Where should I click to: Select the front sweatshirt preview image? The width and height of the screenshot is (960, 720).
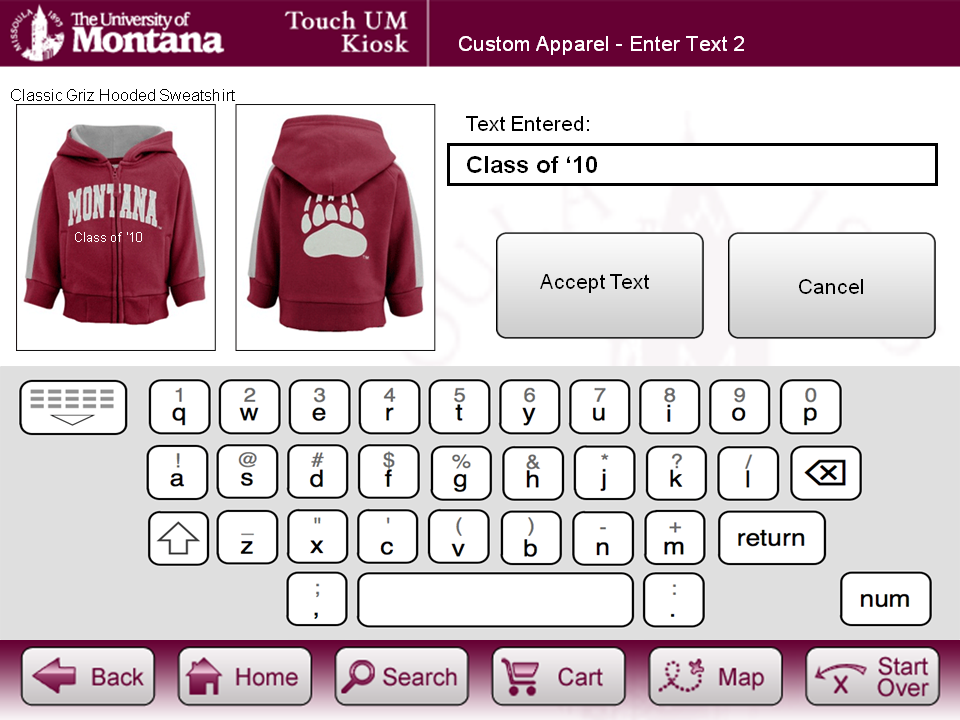[116, 227]
